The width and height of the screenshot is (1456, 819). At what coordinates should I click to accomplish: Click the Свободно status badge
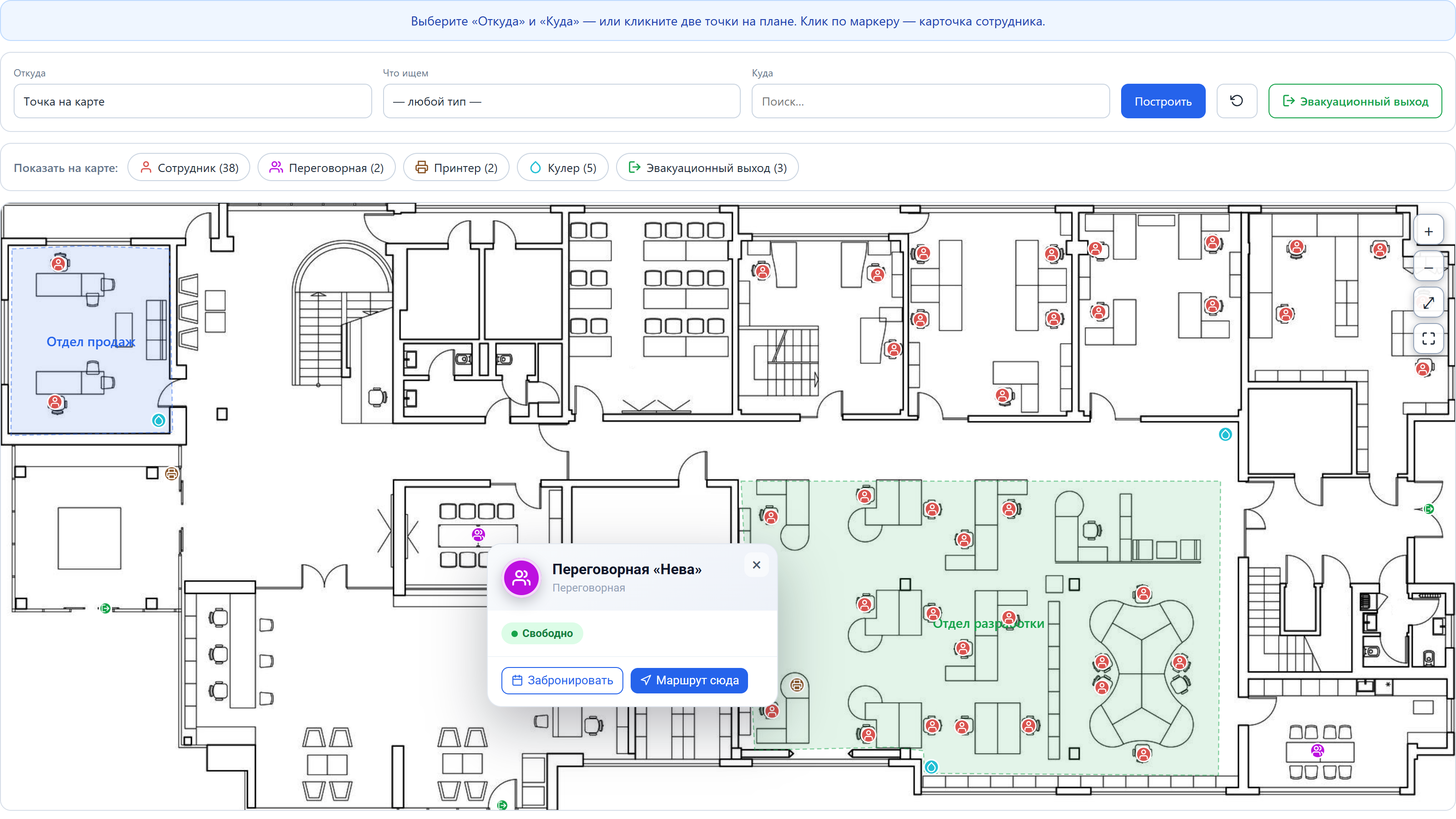[542, 634]
